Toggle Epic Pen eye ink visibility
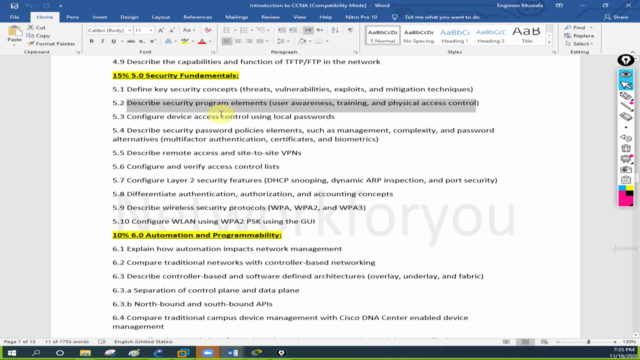Viewport: 640px width, 360px height. tap(626, 74)
